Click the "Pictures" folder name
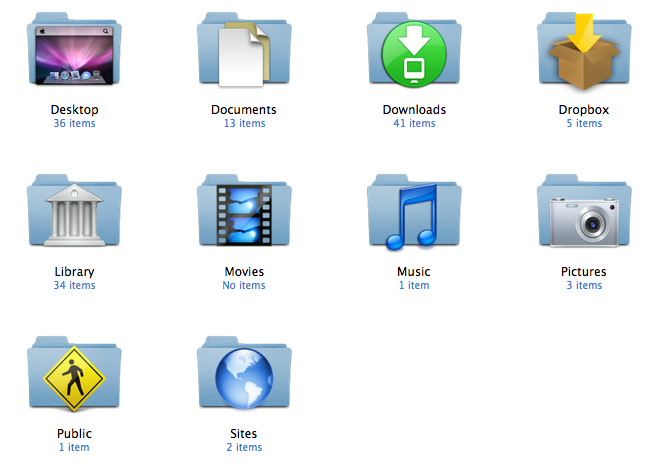The image size is (664, 473). [x=584, y=271]
